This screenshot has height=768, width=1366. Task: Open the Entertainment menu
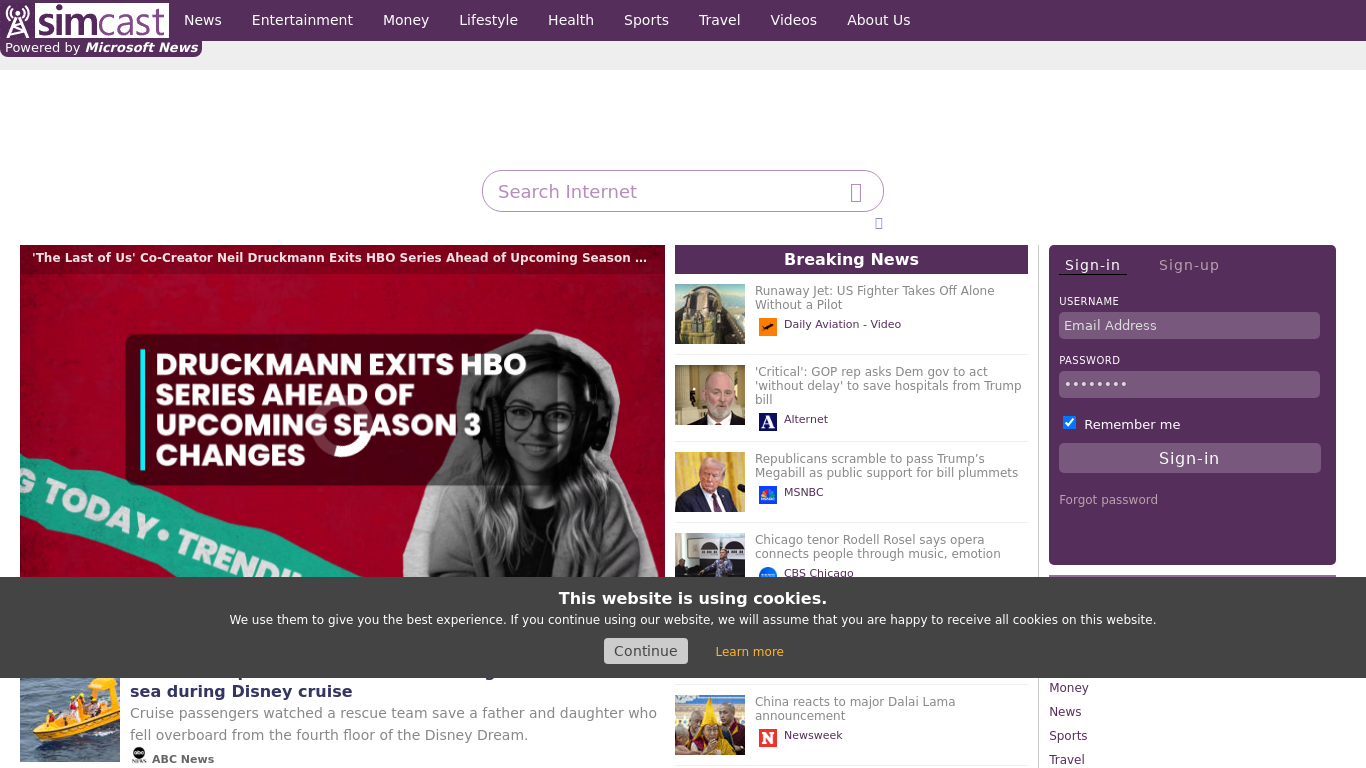click(302, 20)
